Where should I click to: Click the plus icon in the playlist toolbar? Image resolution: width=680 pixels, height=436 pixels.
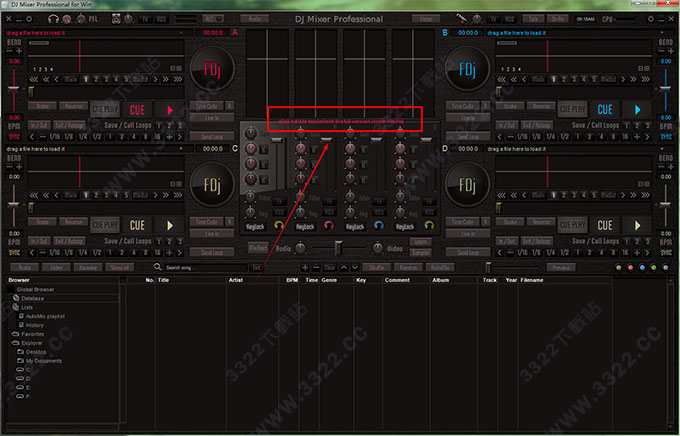click(x=305, y=268)
